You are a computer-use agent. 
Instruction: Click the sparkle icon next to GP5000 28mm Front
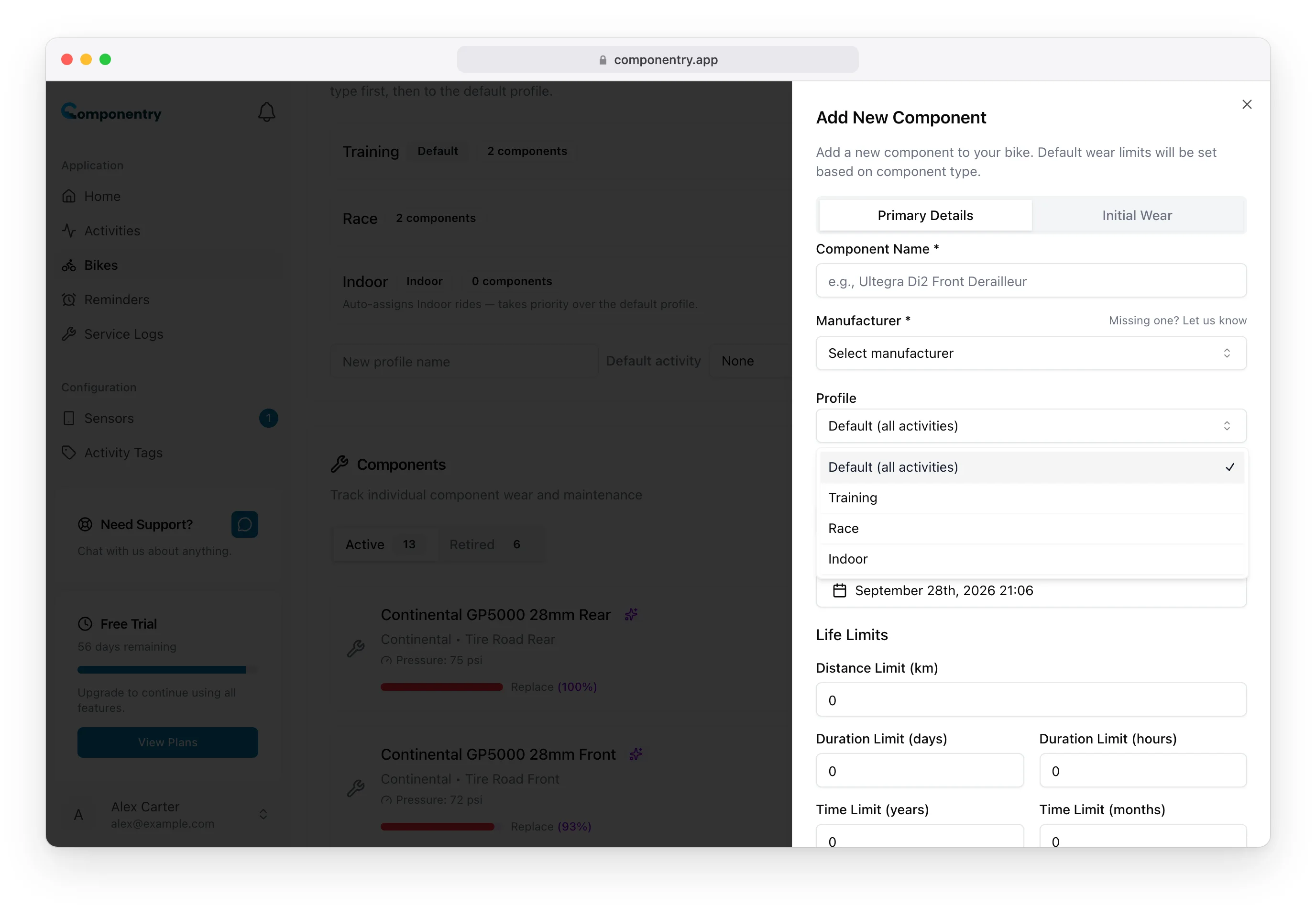[x=636, y=754]
